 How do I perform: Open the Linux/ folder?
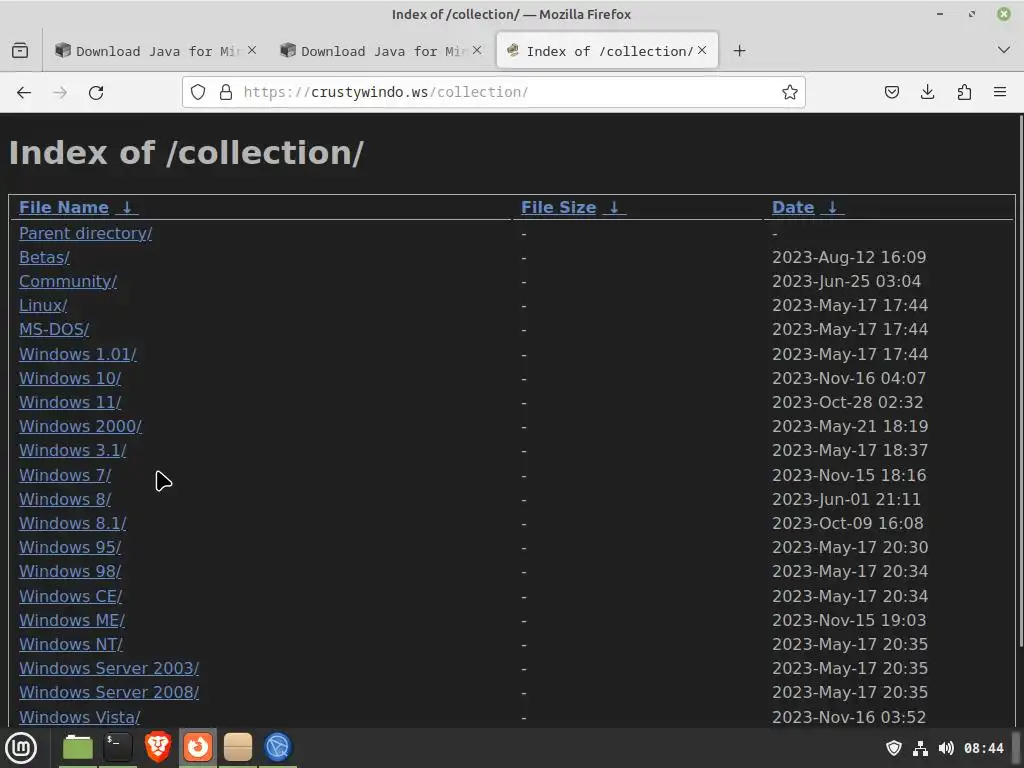point(43,306)
